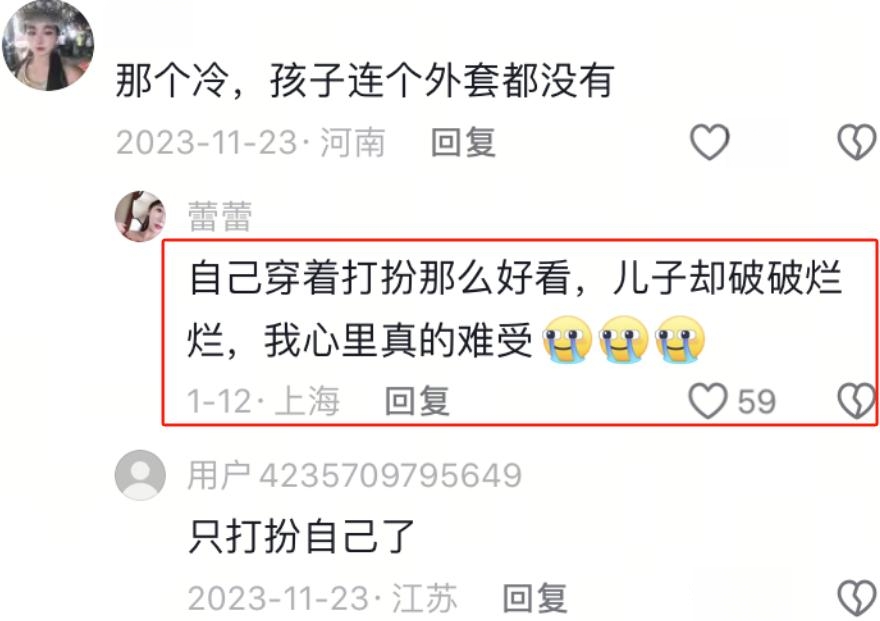Reply to the Henan comment
880x621 pixels.
click(463, 142)
